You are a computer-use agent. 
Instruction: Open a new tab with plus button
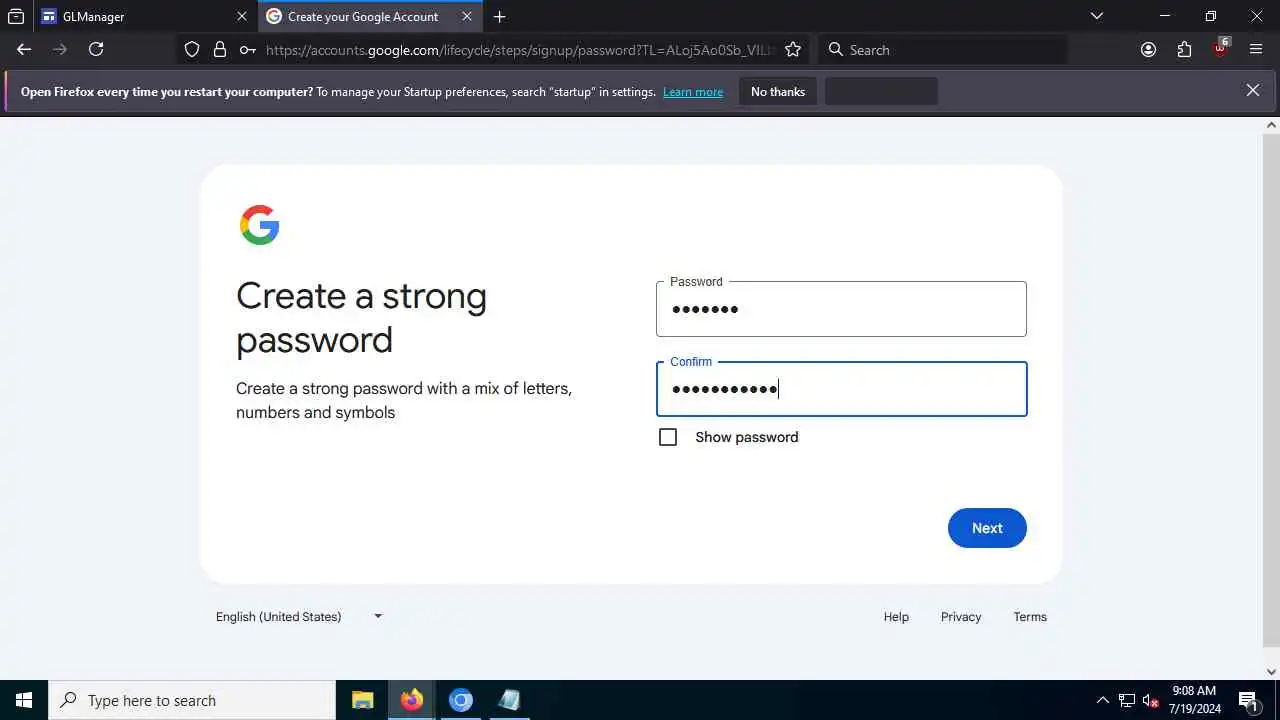pyautogui.click(x=499, y=16)
